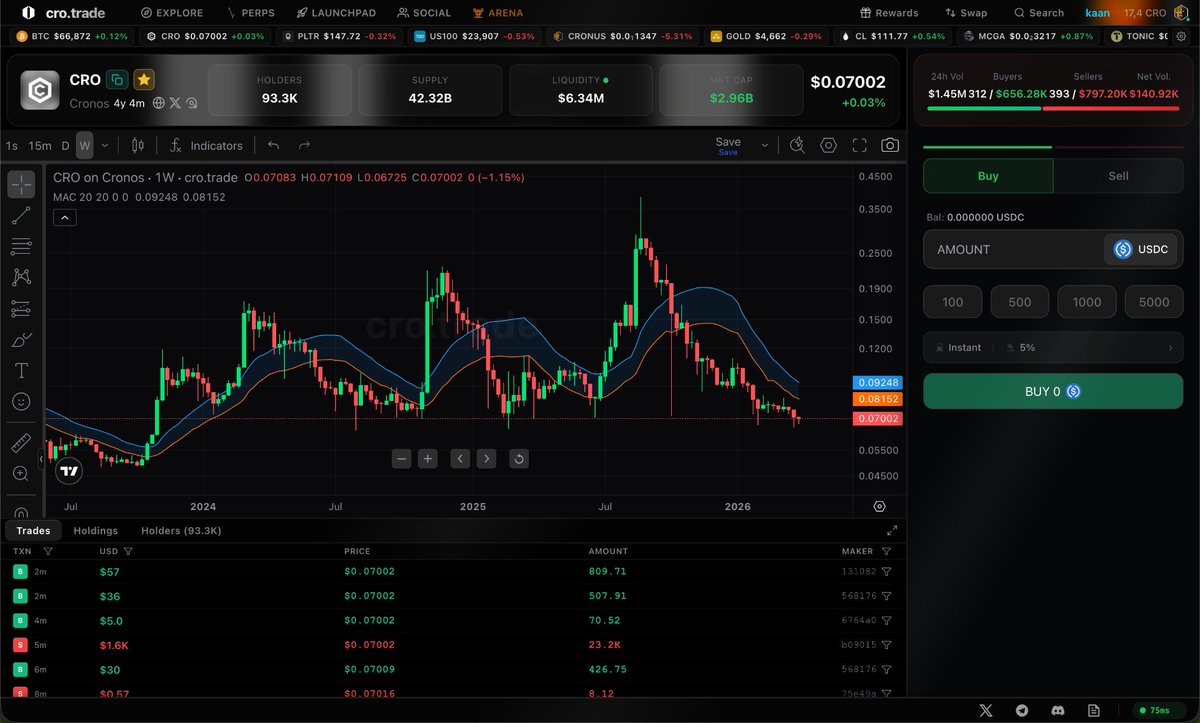Open the Fibonacci retracement lines tool
The image size is (1200, 723).
pyautogui.click(x=21, y=246)
